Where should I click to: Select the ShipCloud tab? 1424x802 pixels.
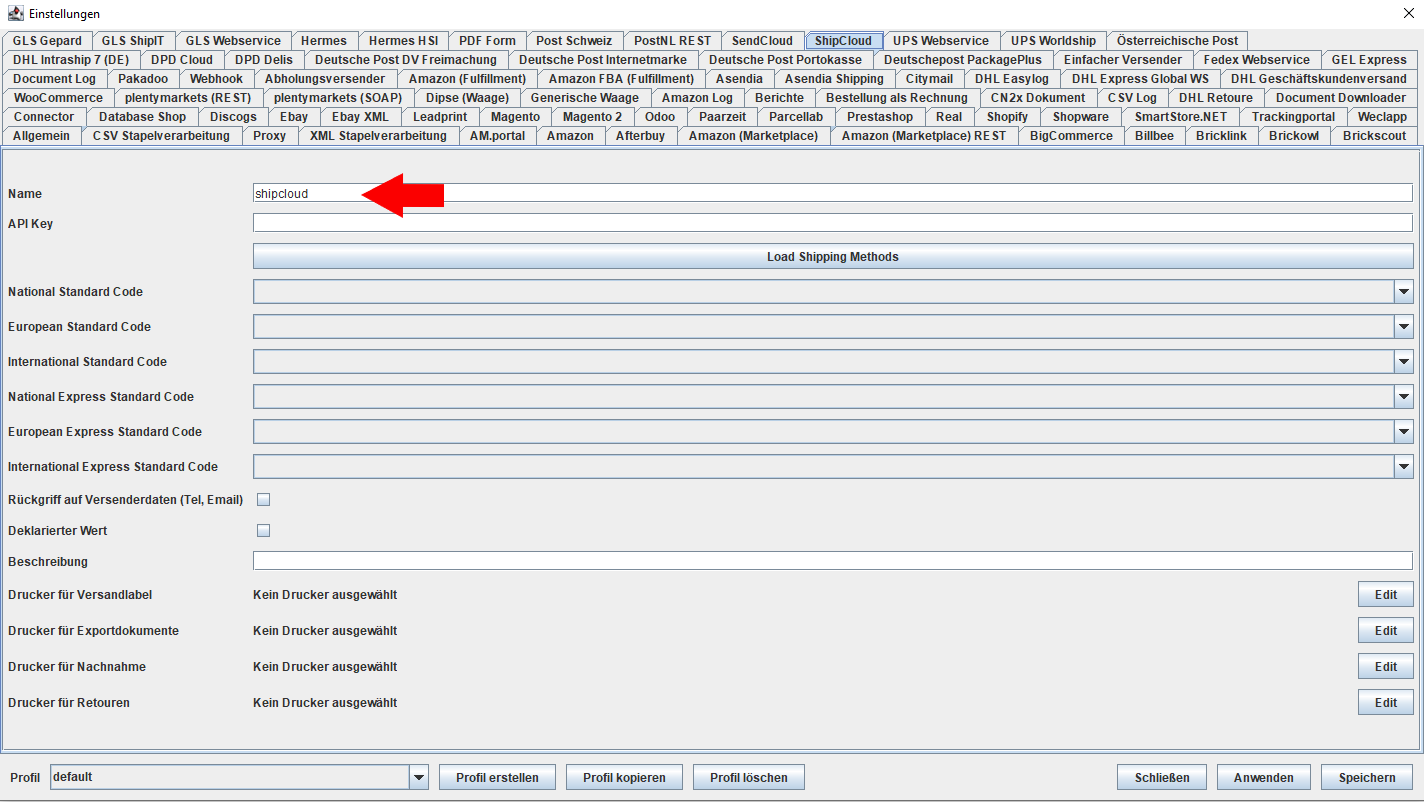click(x=843, y=41)
